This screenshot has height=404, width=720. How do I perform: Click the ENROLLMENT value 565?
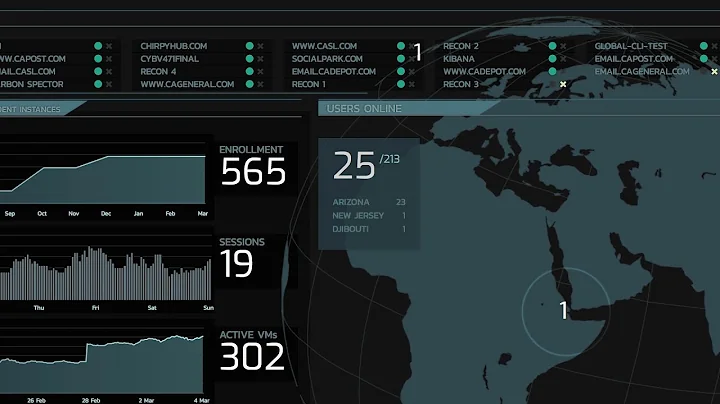(x=253, y=172)
